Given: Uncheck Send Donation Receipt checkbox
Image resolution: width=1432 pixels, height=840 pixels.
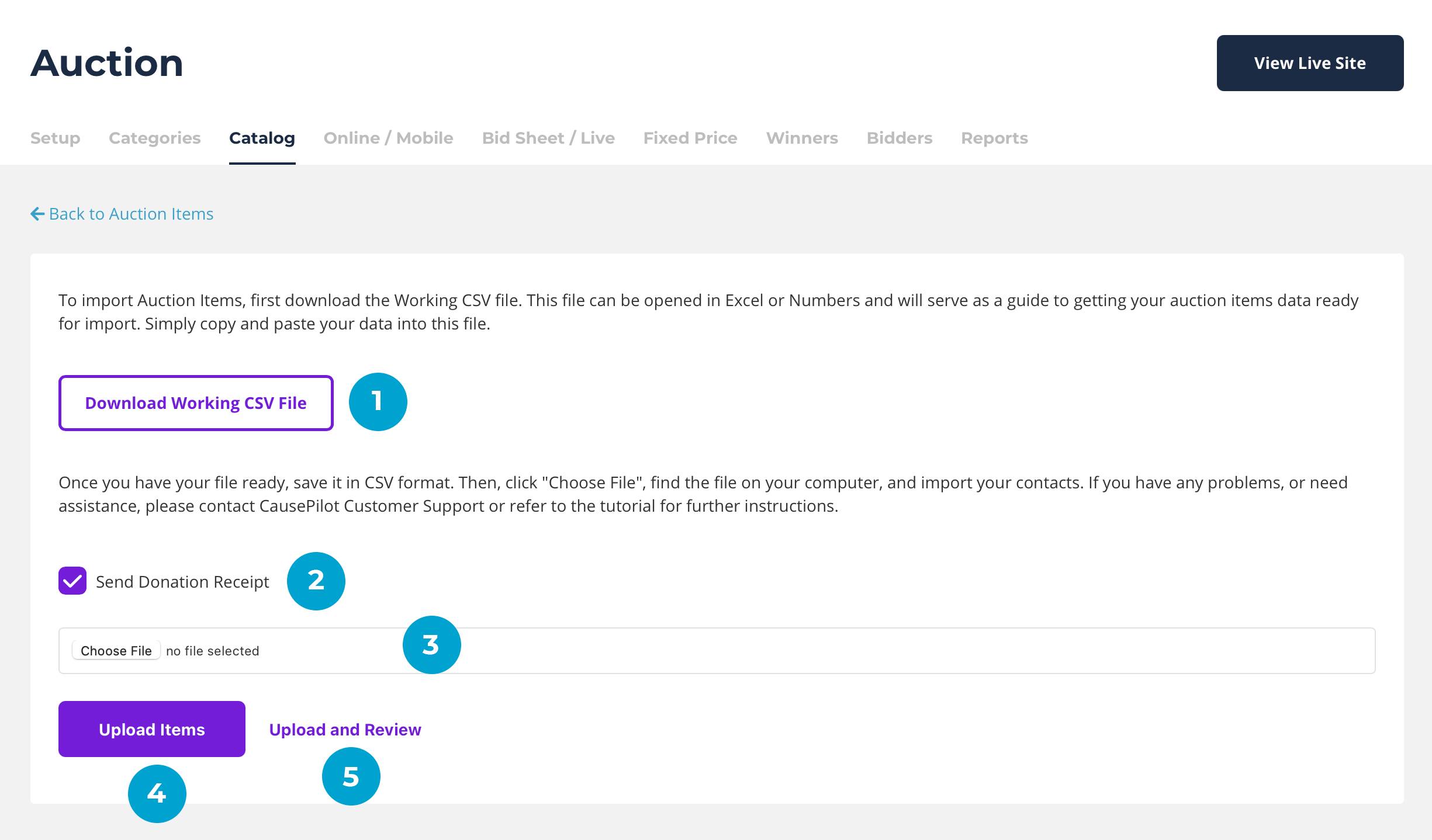Looking at the screenshot, I should click(x=72, y=581).
